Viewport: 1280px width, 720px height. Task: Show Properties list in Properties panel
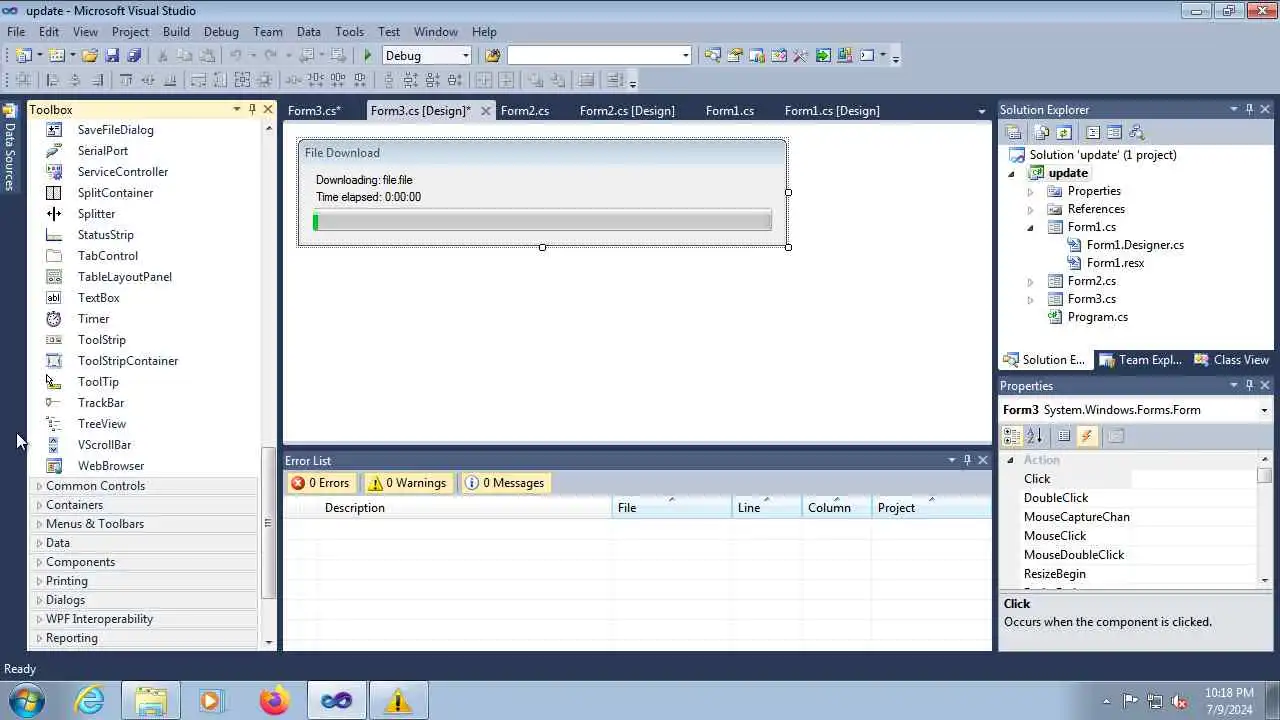click(x=1064, y=436)
